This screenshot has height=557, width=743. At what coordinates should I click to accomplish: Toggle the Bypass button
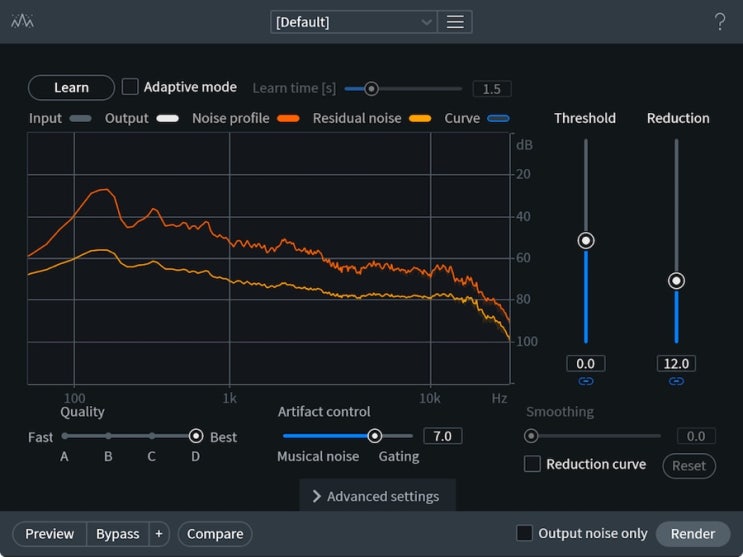coord(118,534)
